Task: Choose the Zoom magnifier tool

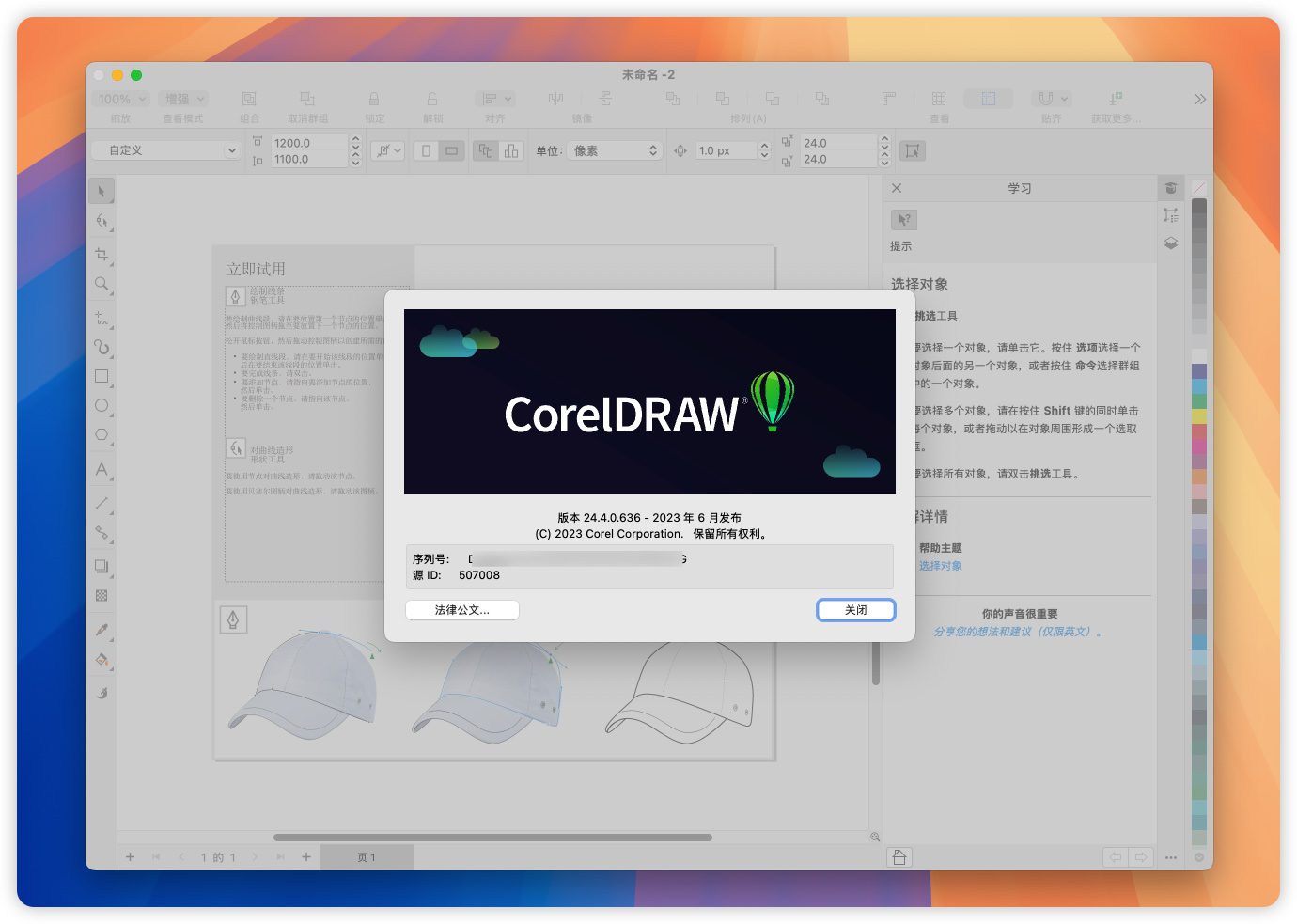Action: (x=102, y=284)
